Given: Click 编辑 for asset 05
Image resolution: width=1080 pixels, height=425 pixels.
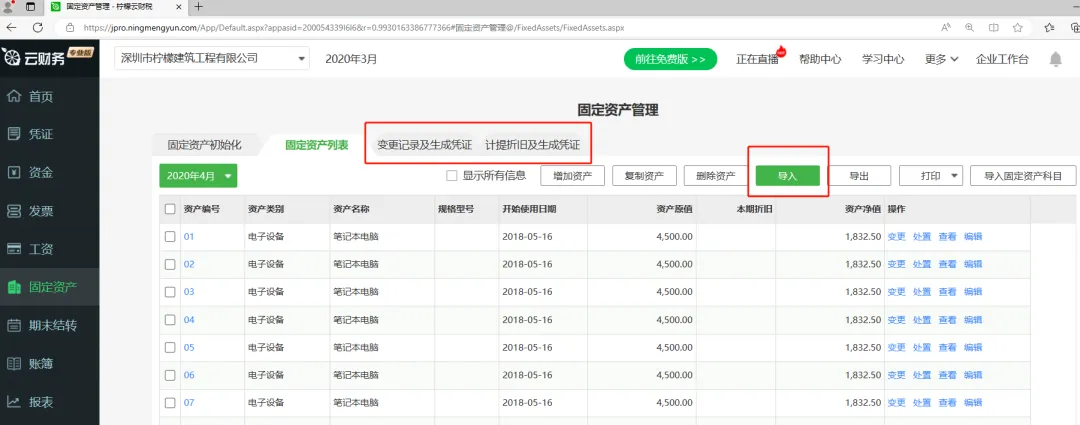Looking at the screenshot, I should coord(973,347).
